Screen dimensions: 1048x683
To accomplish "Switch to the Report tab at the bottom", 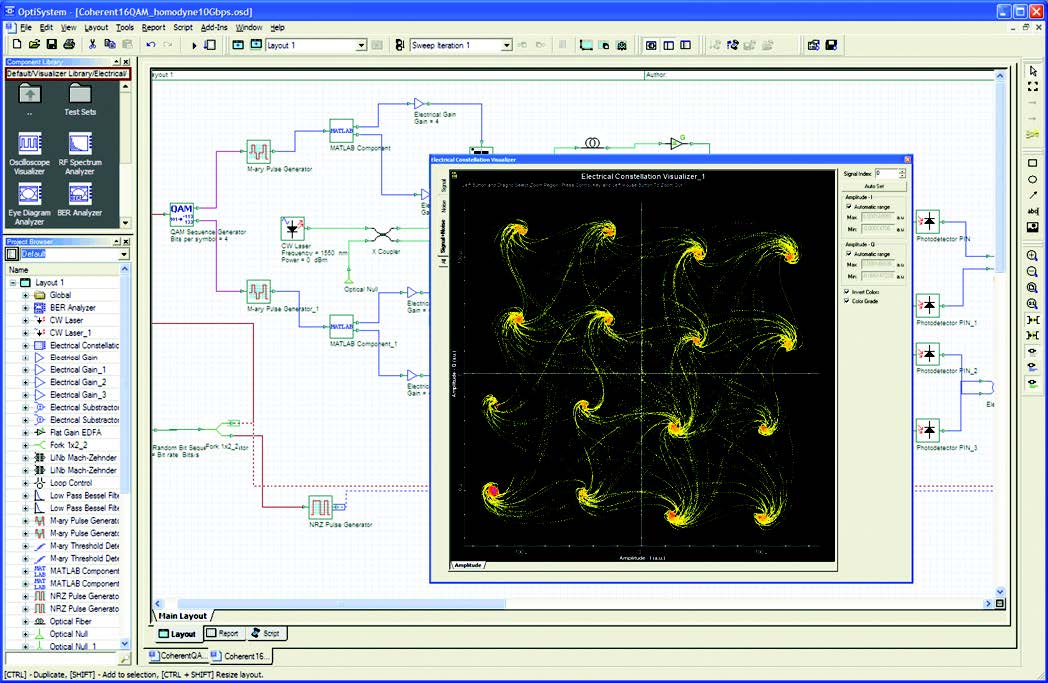I will pyautogui.click(x=223, y=633).
